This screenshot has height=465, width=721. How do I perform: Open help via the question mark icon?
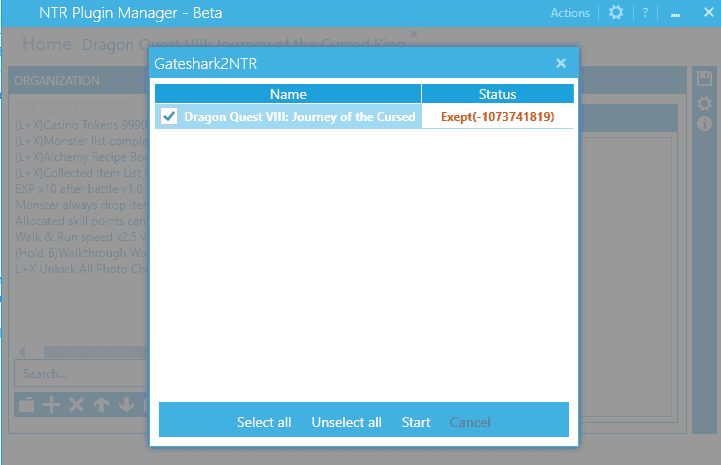coord(645,13)
